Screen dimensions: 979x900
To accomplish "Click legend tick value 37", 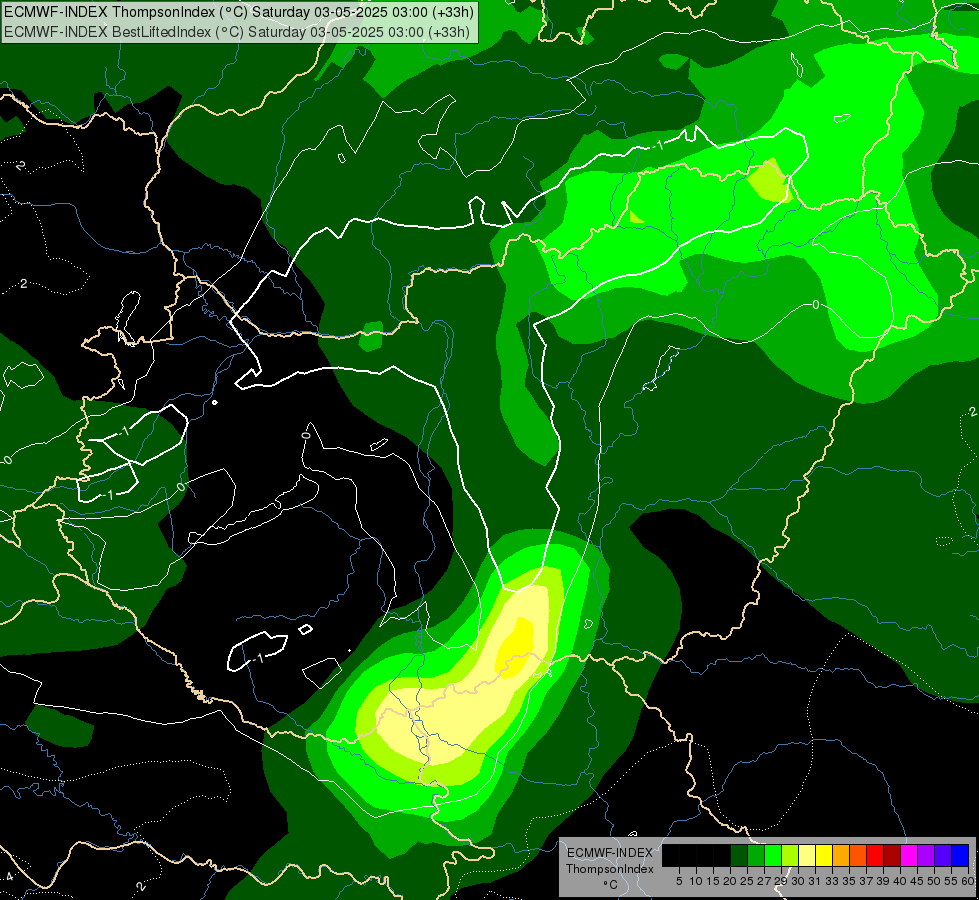I will coord(867,881).
